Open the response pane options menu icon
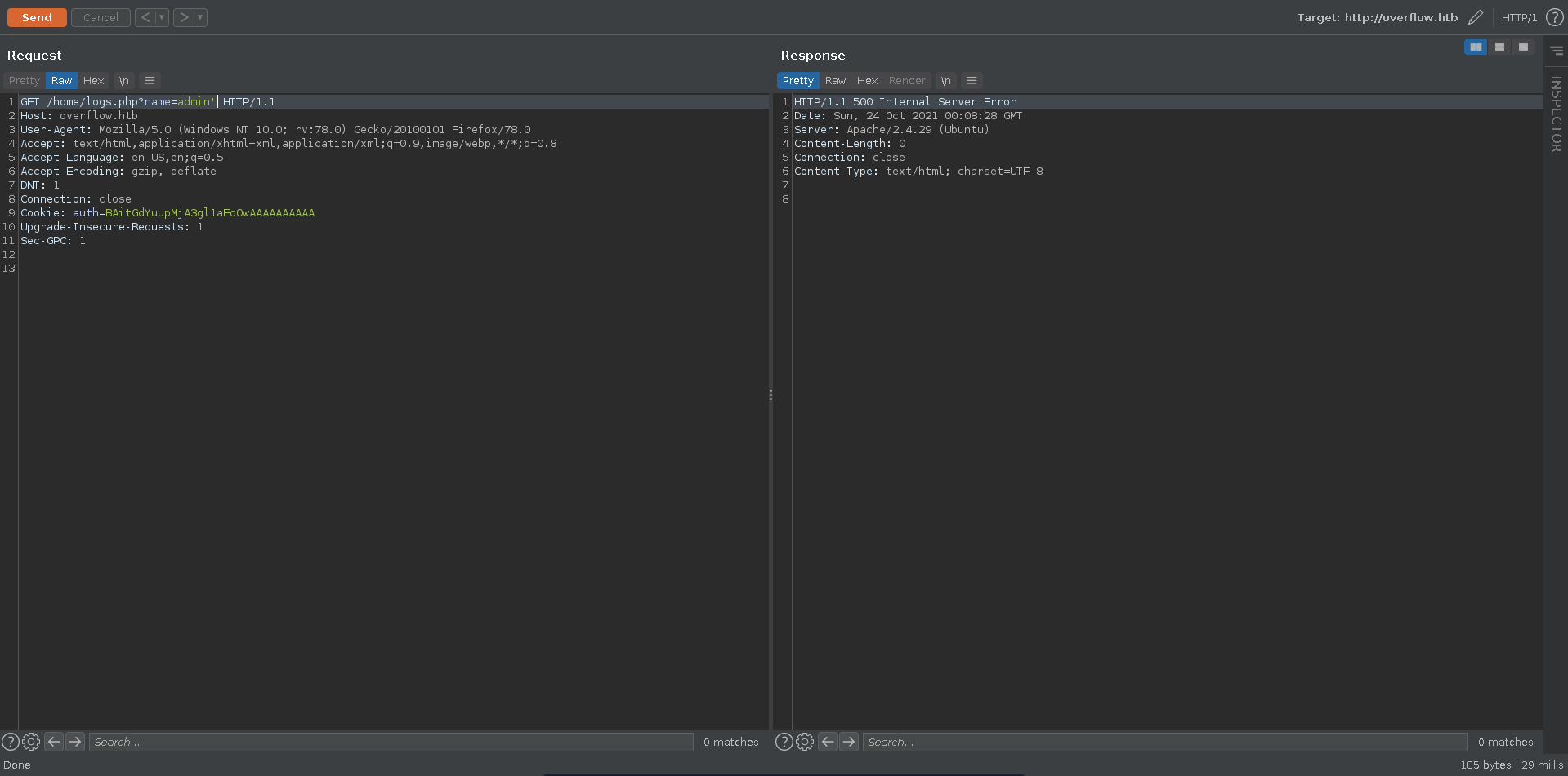 click(x=972, y=80)
